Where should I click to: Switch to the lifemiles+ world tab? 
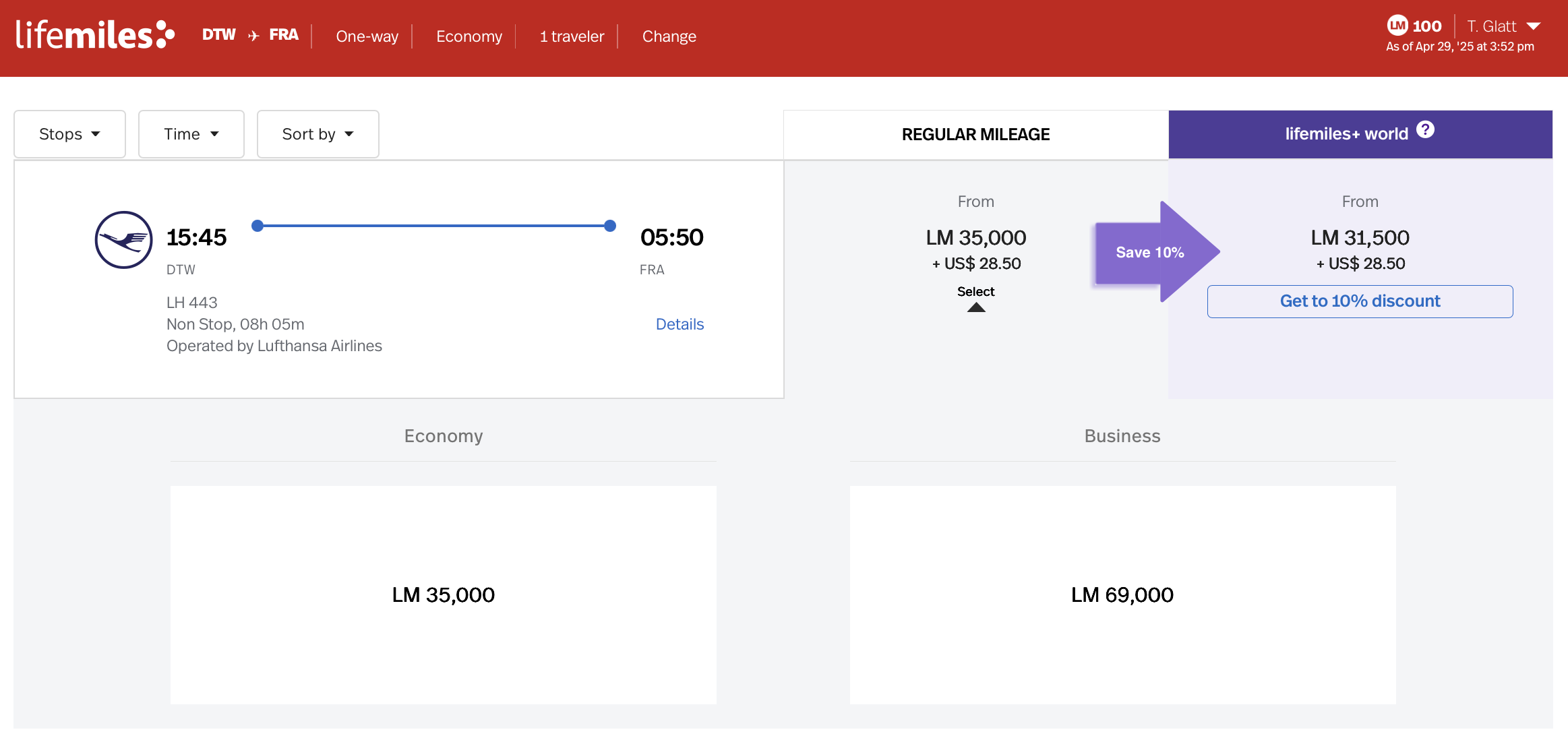coord(1360,134)
